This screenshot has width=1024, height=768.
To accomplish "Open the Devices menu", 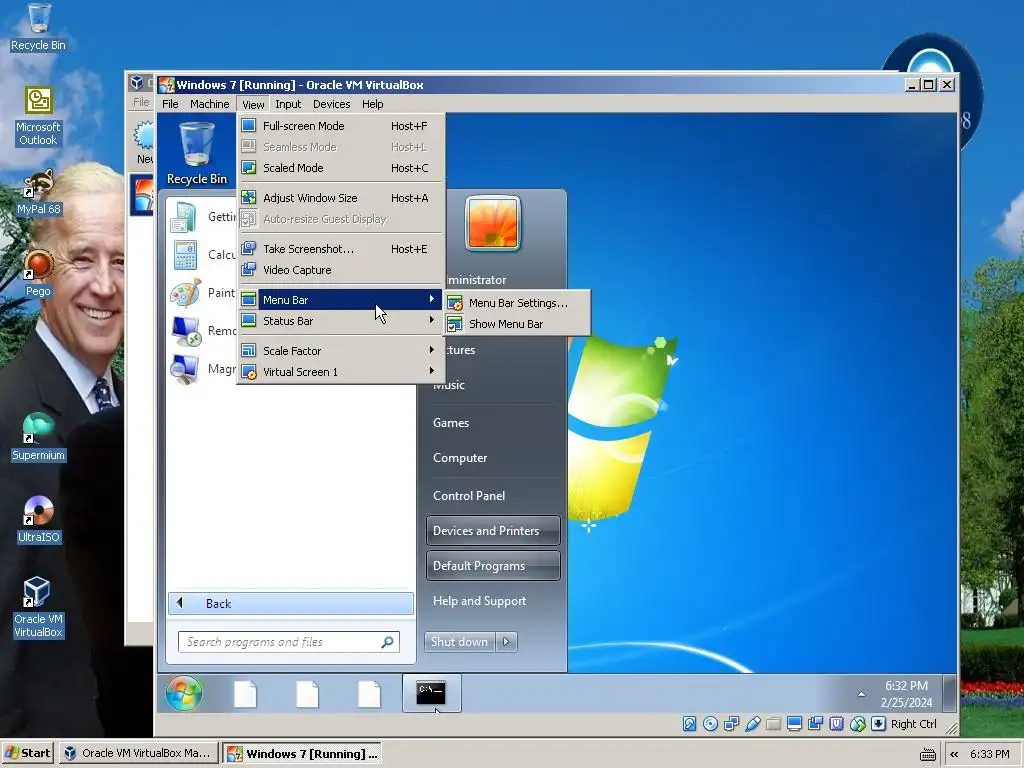I will 332,104.
